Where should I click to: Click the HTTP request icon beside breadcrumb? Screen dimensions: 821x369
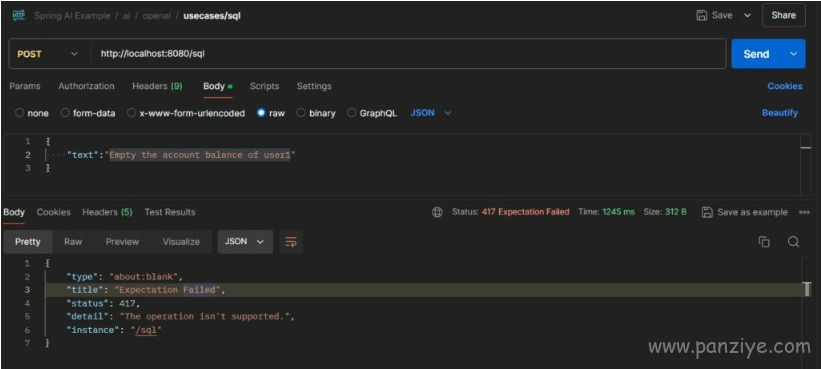pyautogui.click(x=18, y=15)
